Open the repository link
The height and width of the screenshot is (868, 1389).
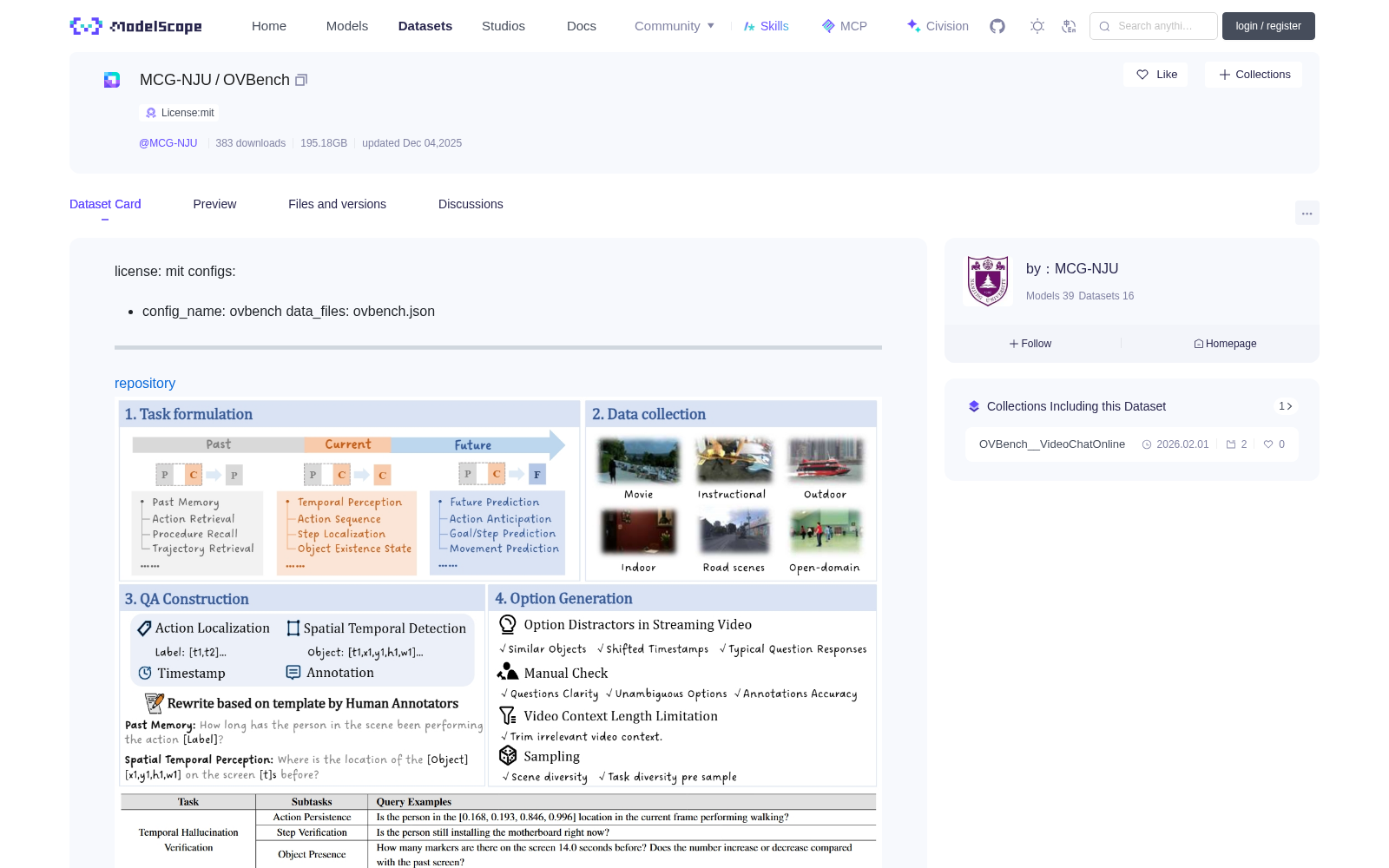(145, 384)
